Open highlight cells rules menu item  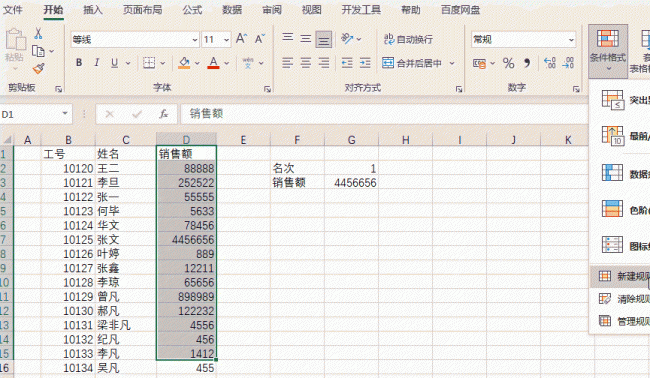620,100
